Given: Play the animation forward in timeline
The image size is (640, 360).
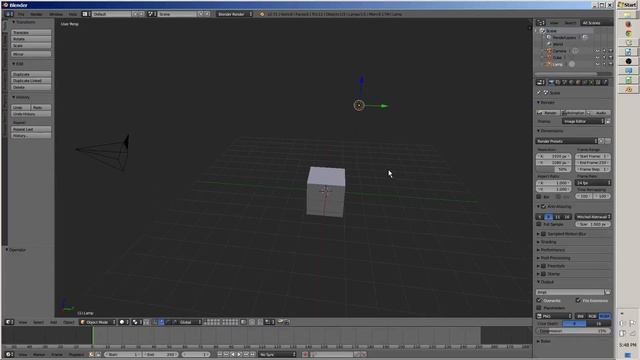Looking at the screenshot, I should [240, 354].
